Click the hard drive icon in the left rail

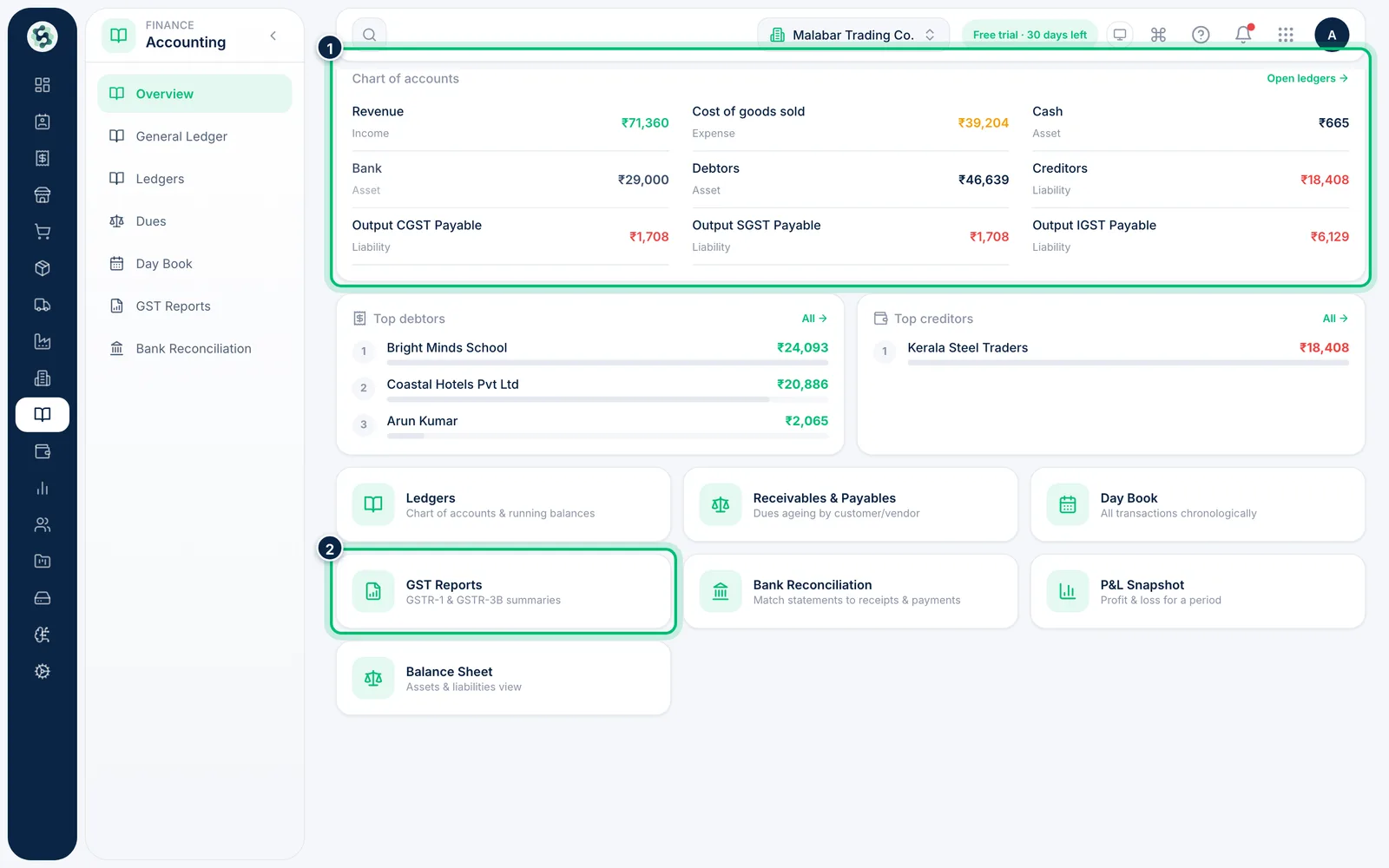click(x=42, y=598)
